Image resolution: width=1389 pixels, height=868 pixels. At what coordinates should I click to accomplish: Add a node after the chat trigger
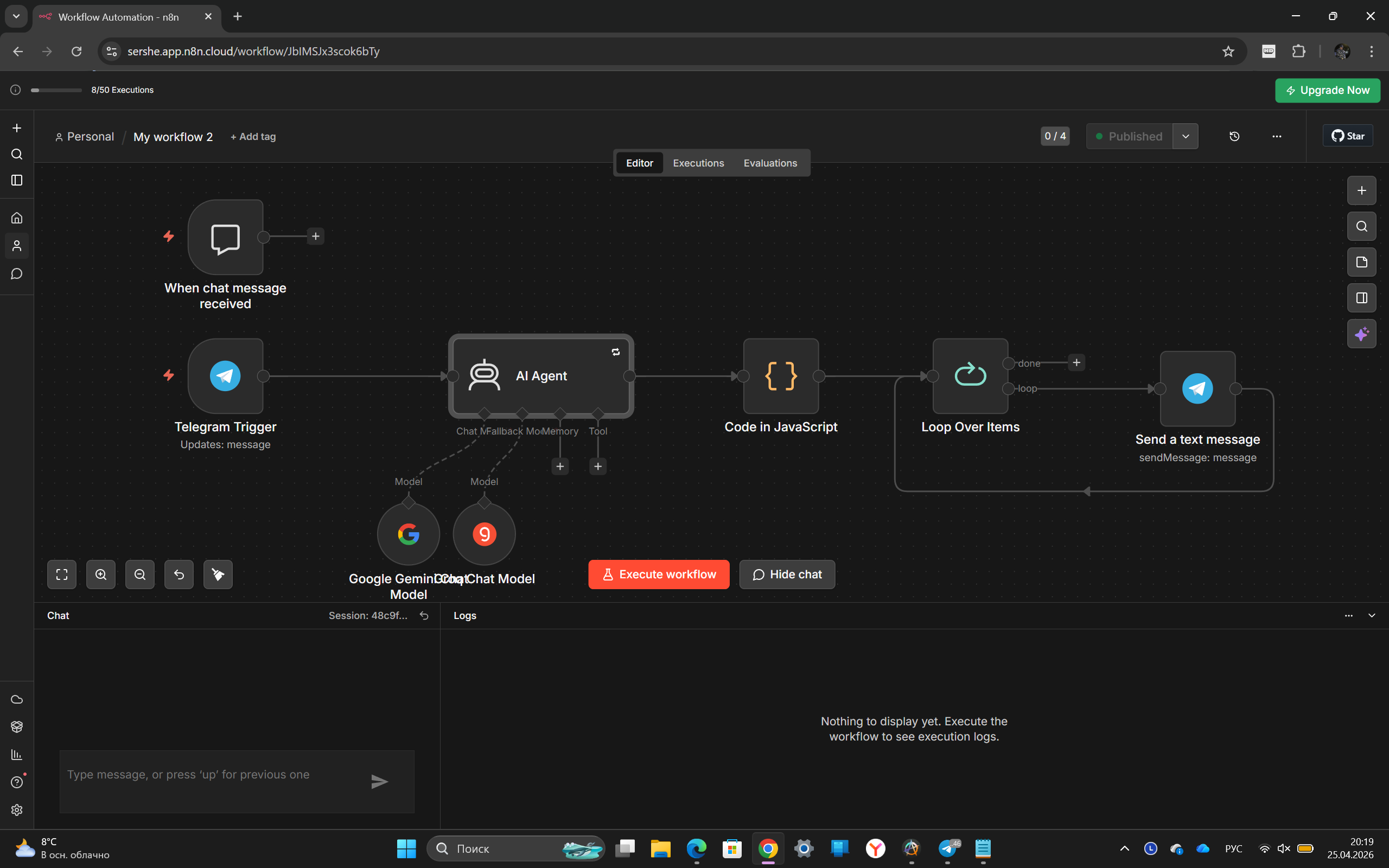(315, 237)
